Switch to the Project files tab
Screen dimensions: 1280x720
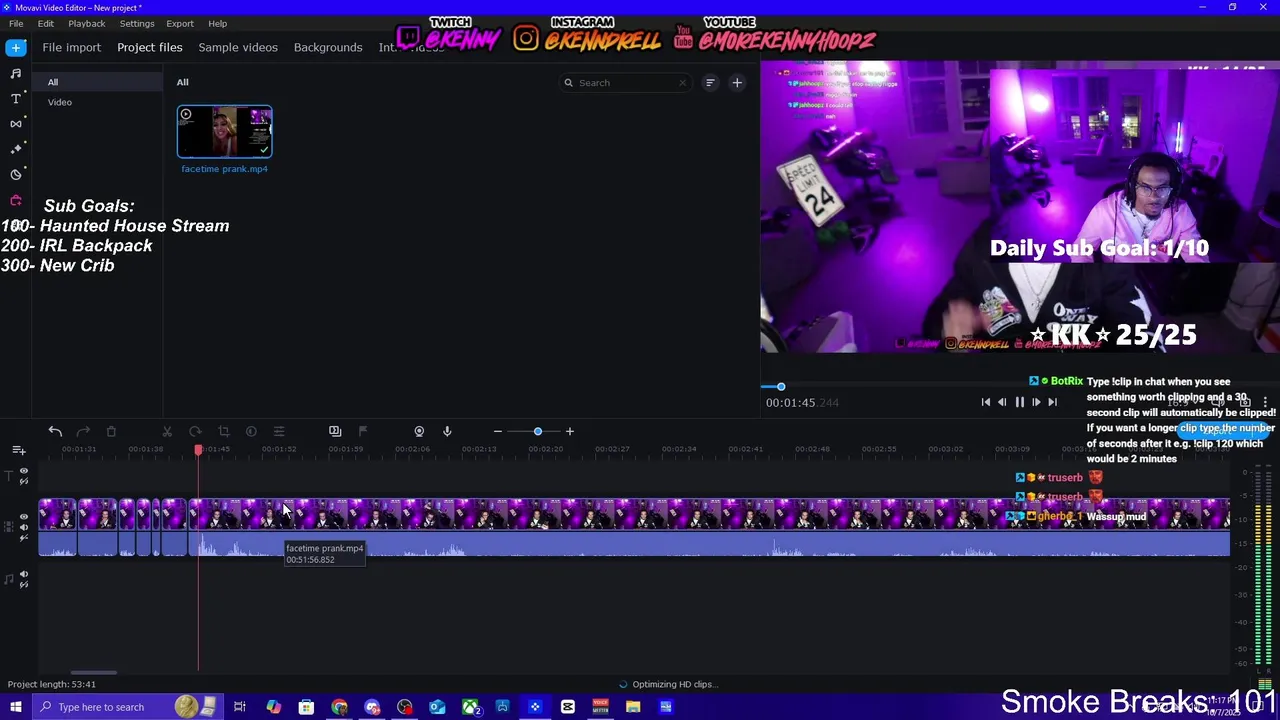150,47
